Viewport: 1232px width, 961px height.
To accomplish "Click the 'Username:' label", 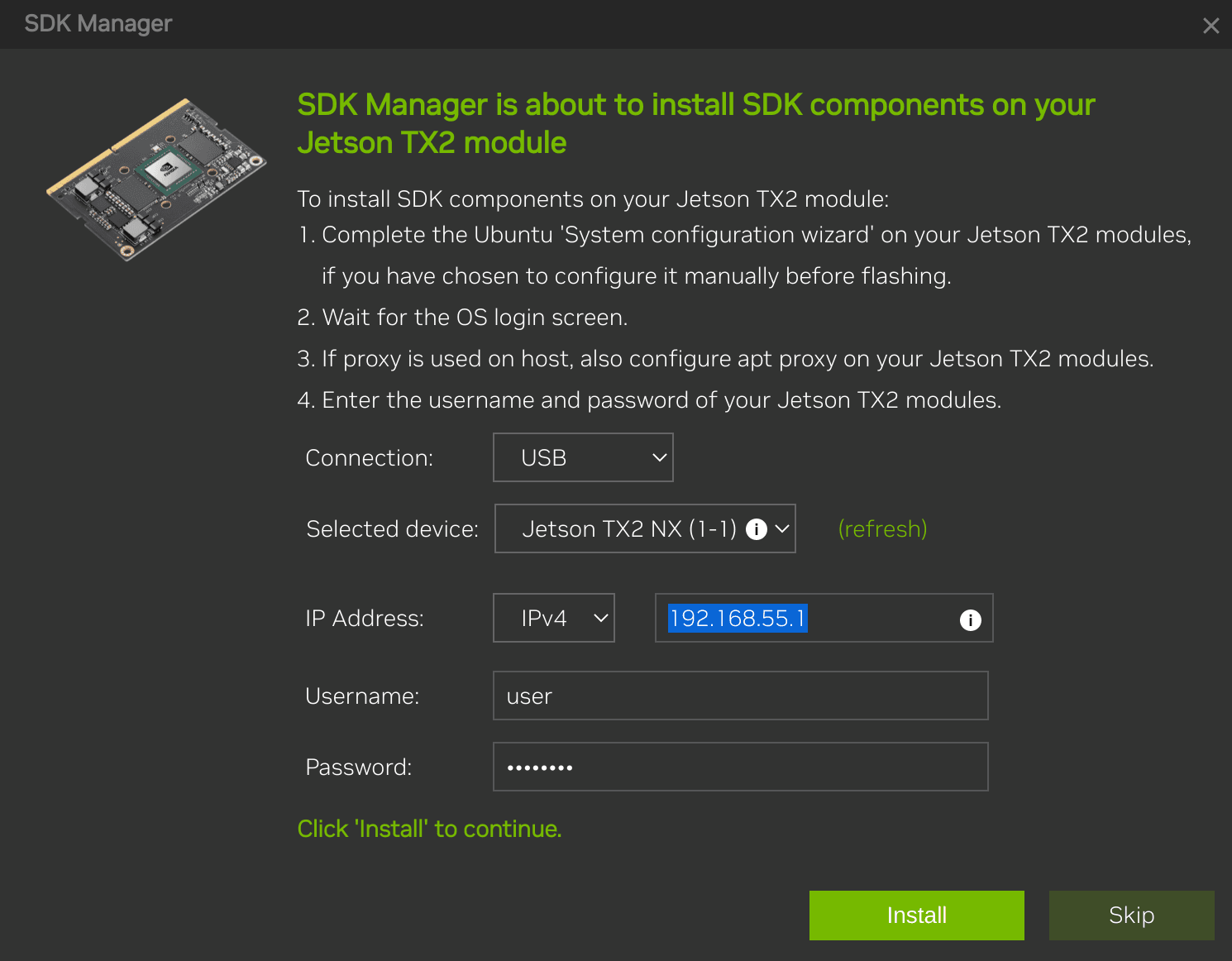I will tap(362, 696).
